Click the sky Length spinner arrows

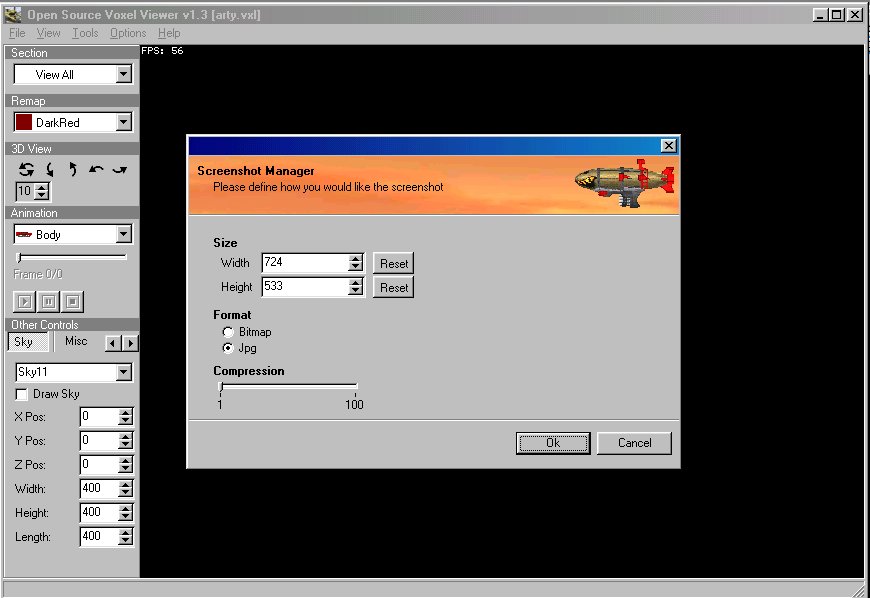(x=126, y=536)
